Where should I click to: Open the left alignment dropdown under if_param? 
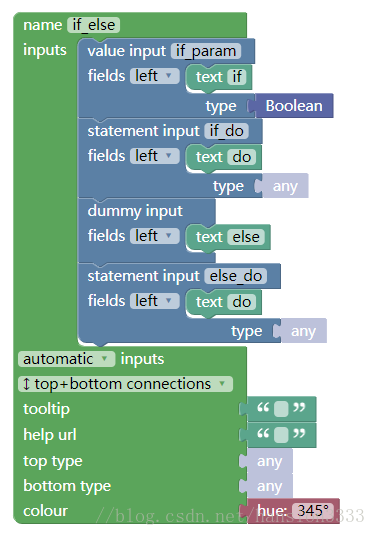[x=154, y=76]
